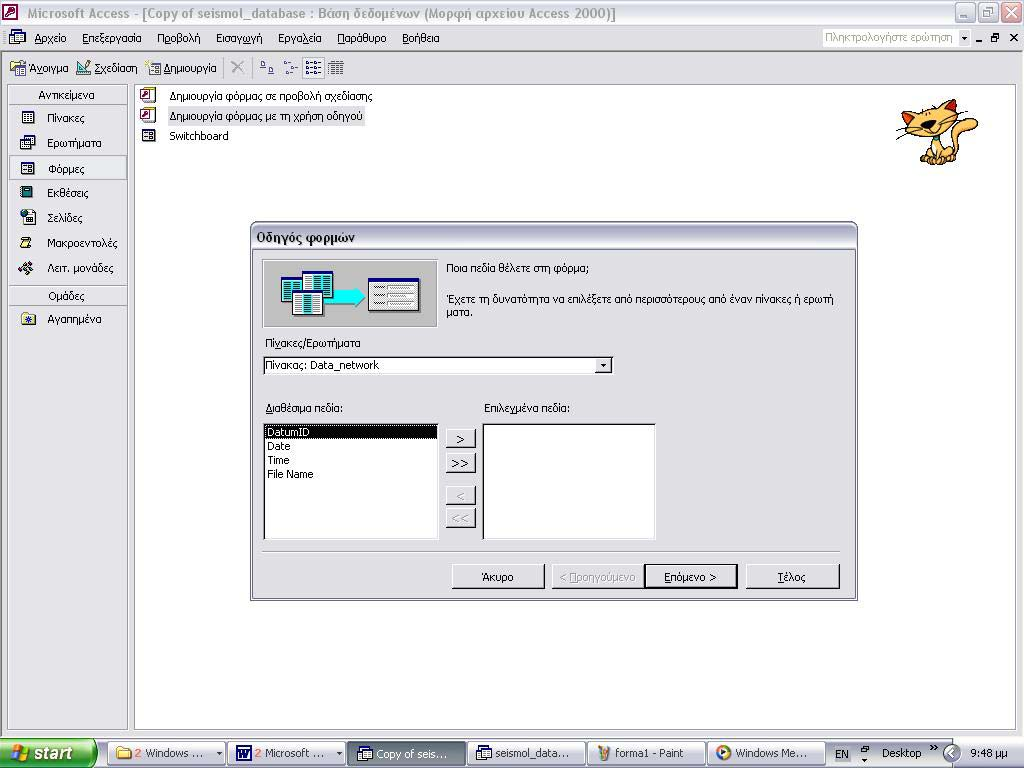This screenshot has width=1024, height=768.
Task: Switch to small icons view
Action: pyautogui.click(x=290, y=67)
